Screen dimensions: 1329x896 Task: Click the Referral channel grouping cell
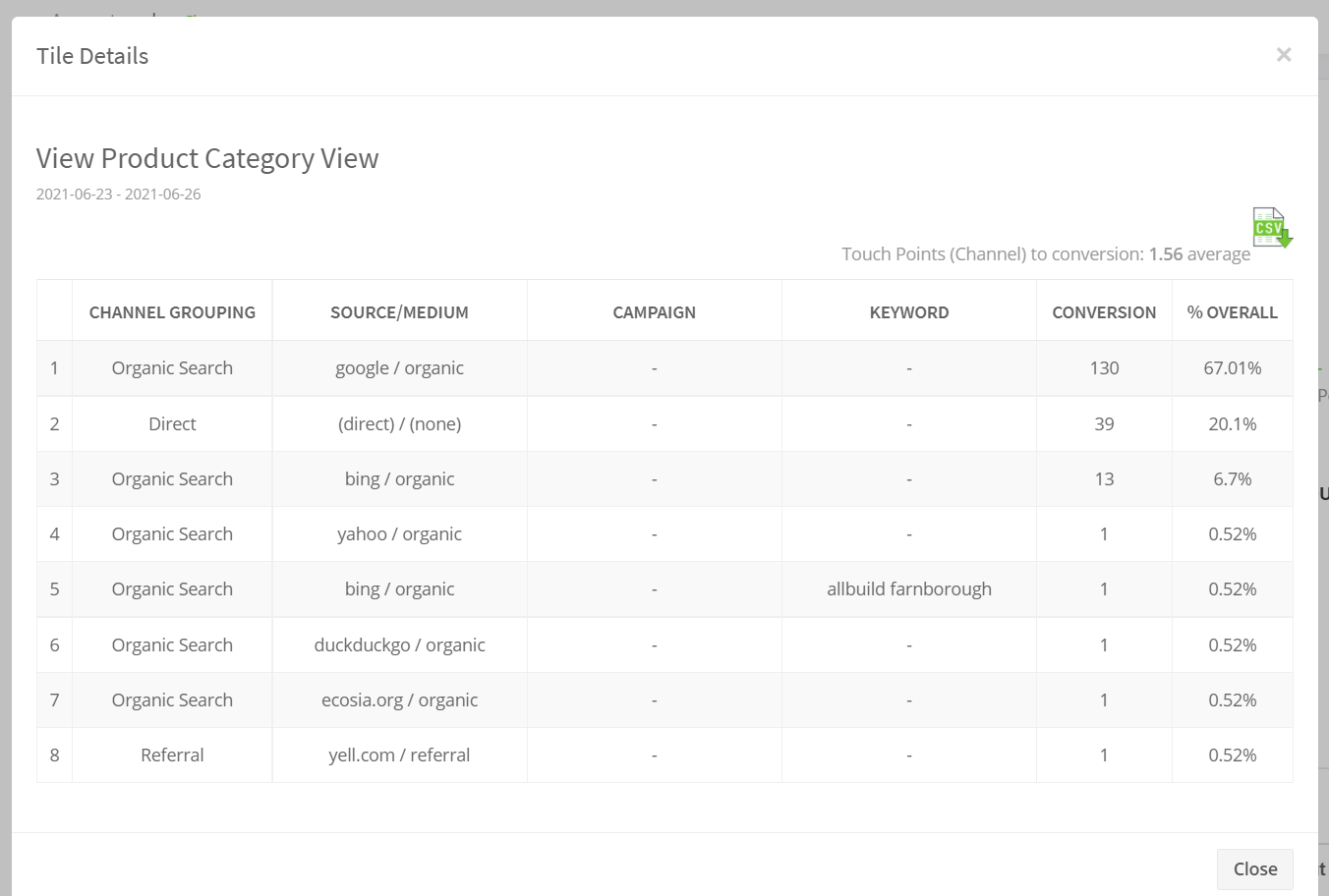click(172, 756)
